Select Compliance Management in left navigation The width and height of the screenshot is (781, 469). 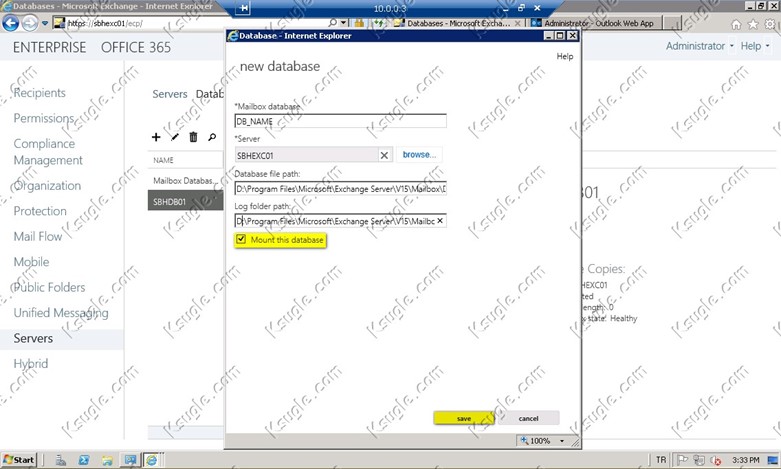48,152
